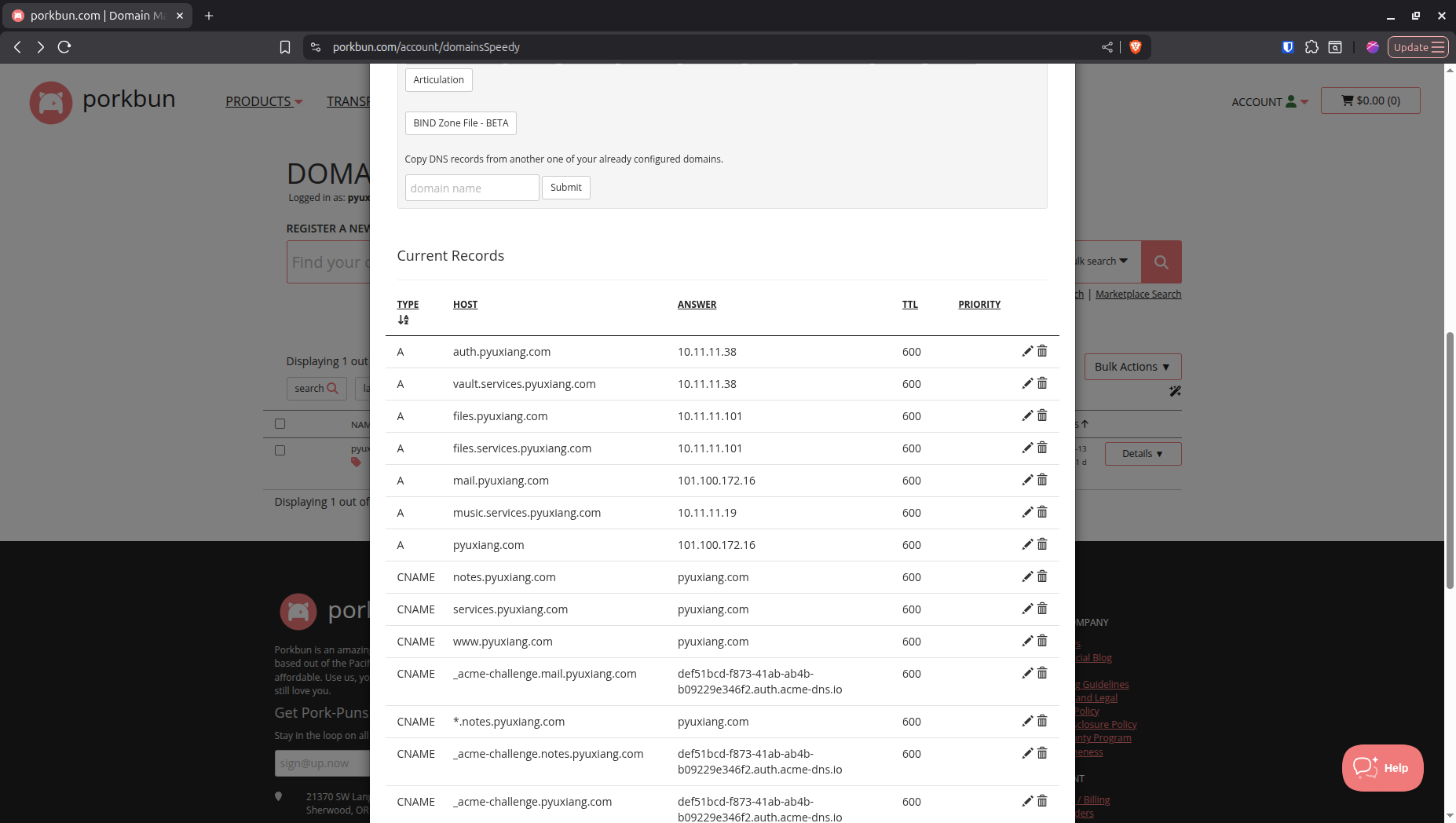Image resolution: width=1456 pixels, height=823 pixels.
Task: Sort records using the TYPE sort icon
Action: pyautogui.click(x=403, y=320)
